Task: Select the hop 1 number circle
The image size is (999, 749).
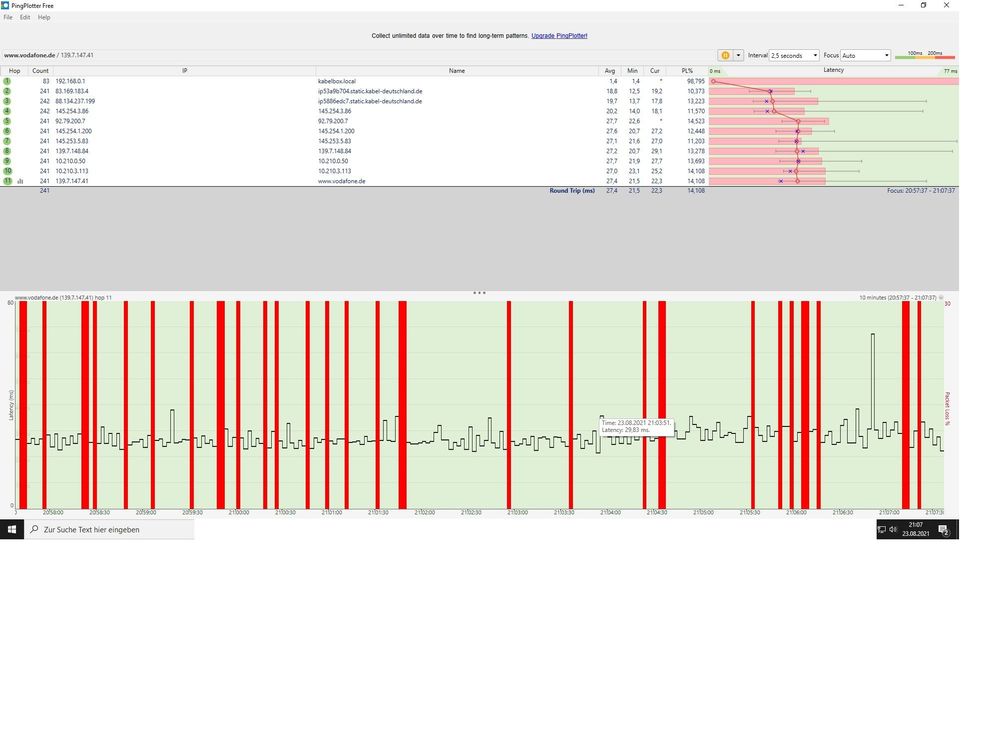Action: click(7, 82)
